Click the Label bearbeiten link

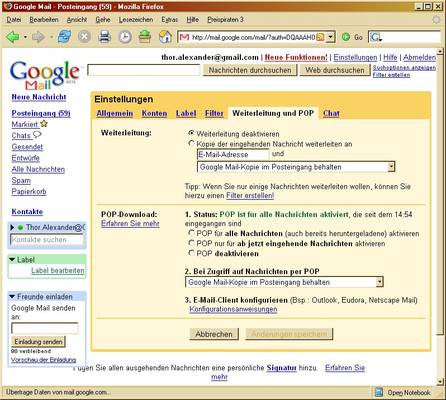(58, 271)
